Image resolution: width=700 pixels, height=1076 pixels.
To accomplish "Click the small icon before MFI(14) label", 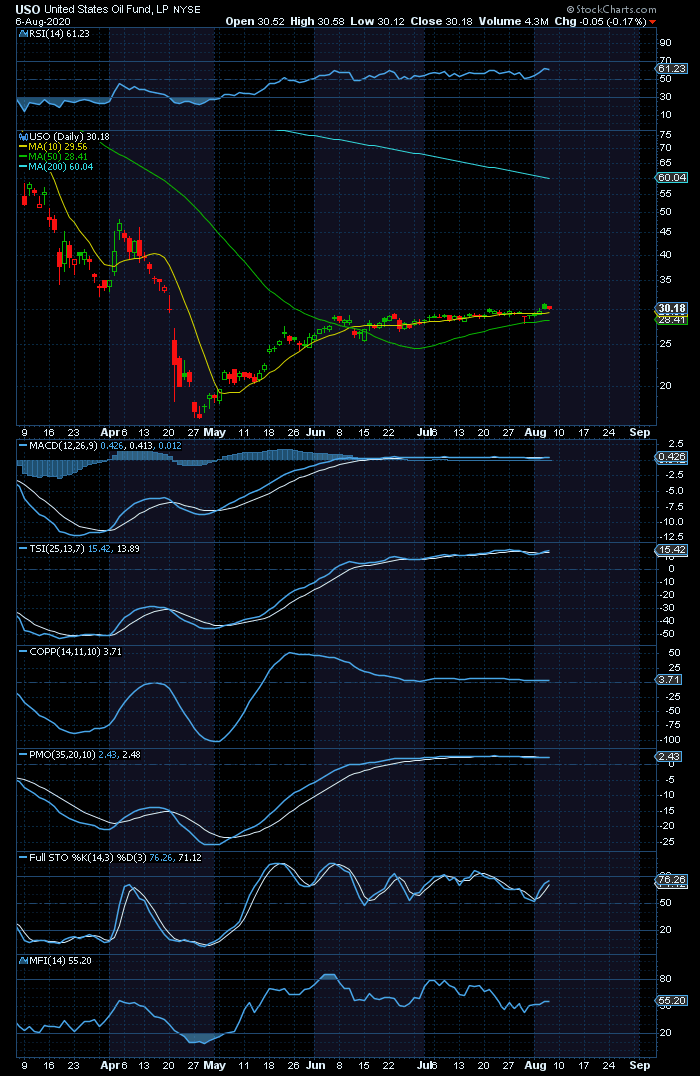I will [x=23, y=961].
